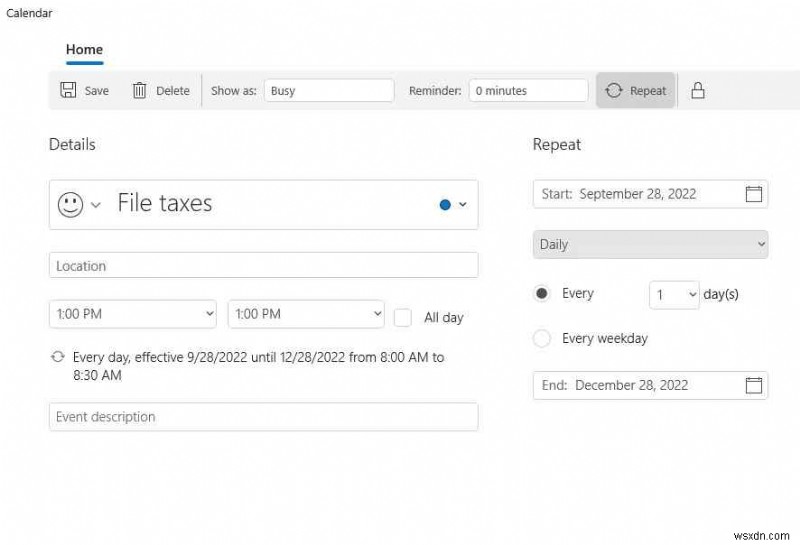This screenshot has height=545, width=800.
Task: Select the Every weekday radio option
Action: coord(541,338)
